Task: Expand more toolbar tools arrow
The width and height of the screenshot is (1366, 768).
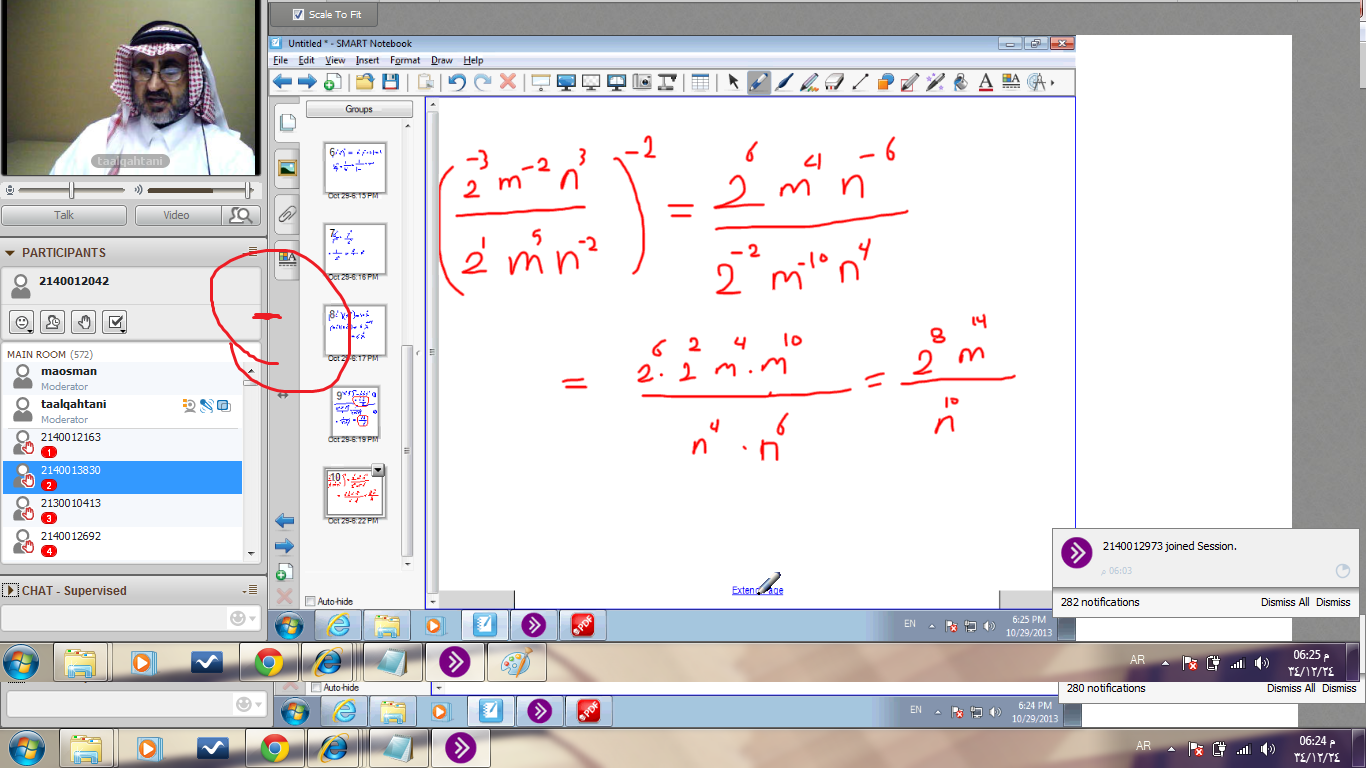Action: [1052, 82]
